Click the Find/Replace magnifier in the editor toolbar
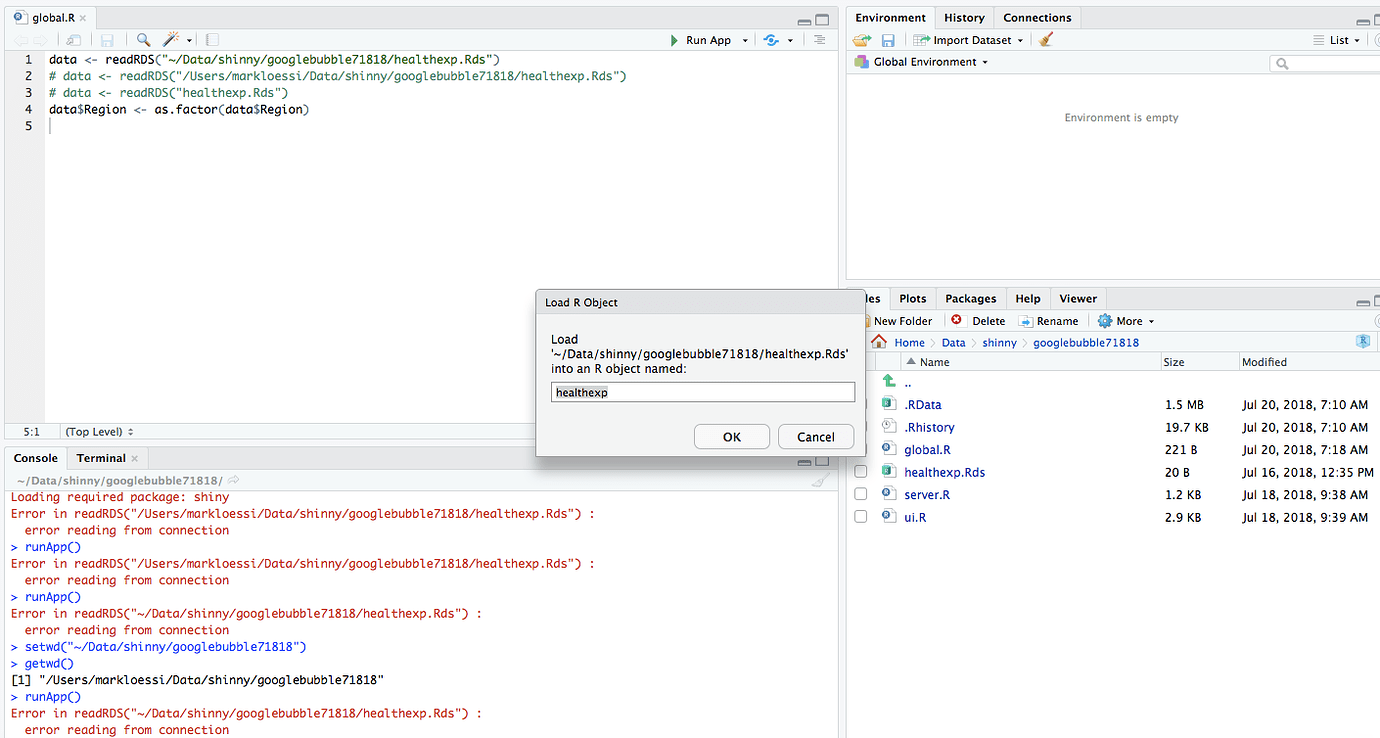 144,39
